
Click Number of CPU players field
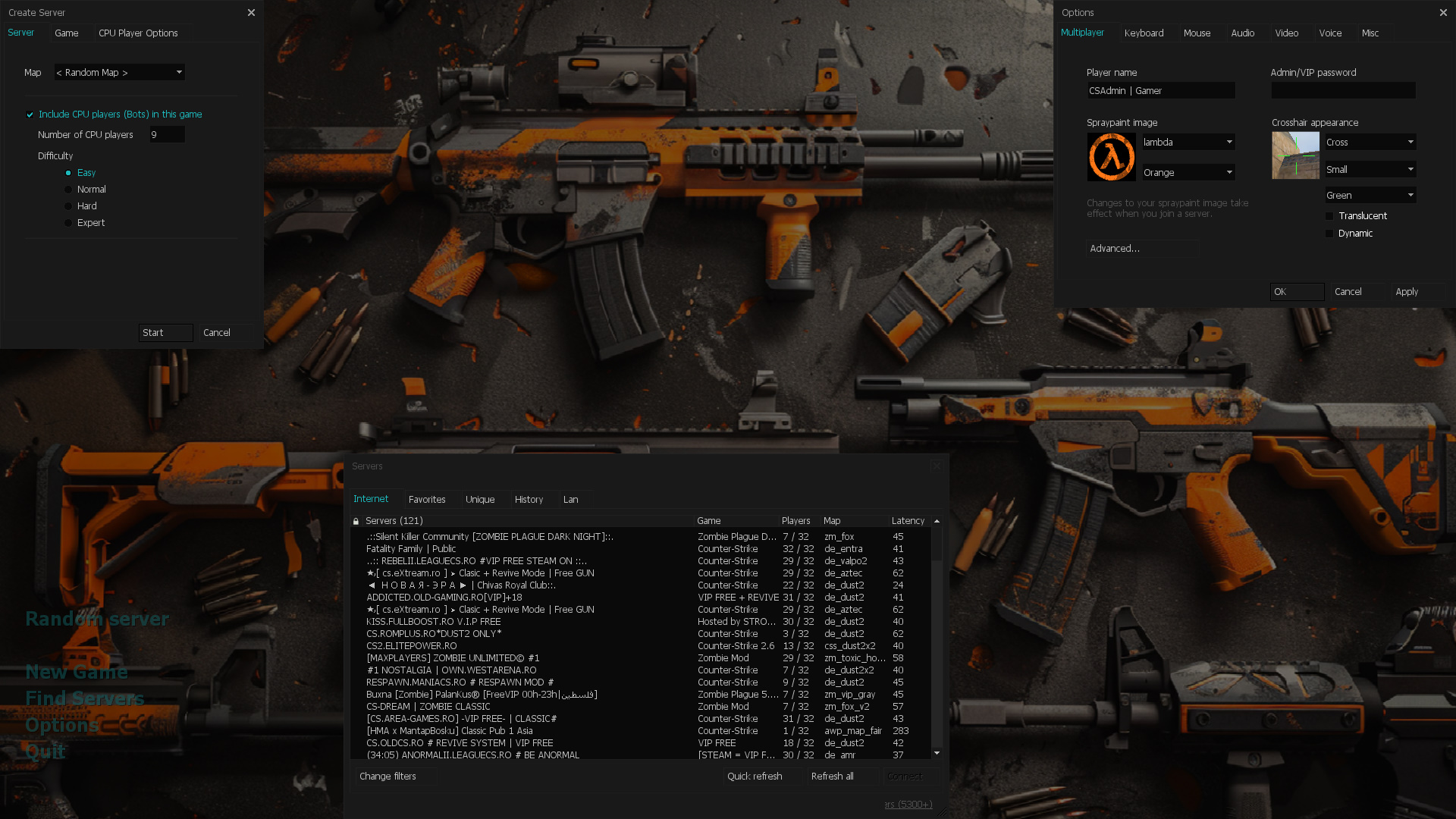(167, 135)
